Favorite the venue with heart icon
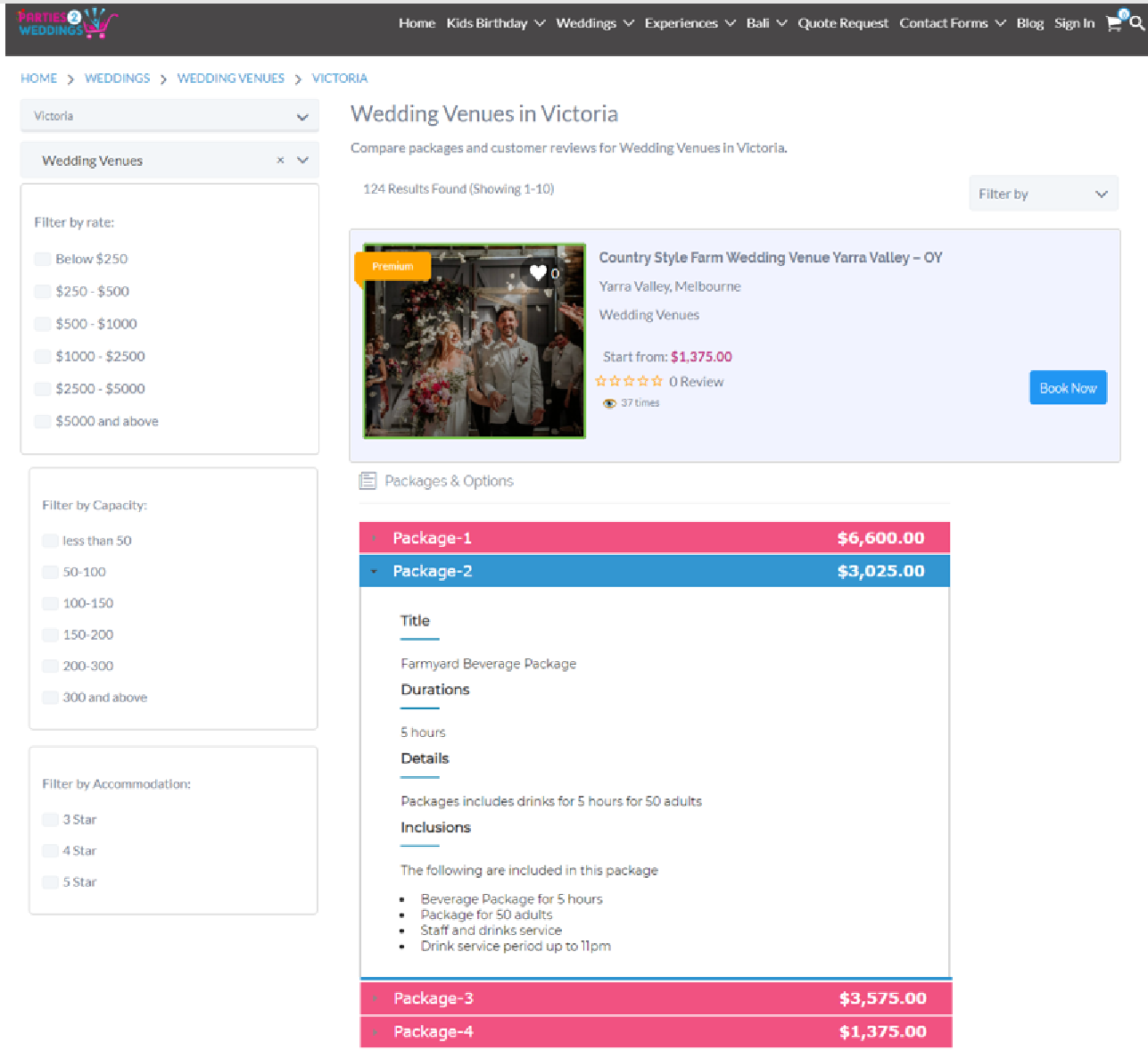 tap(538, 273)
